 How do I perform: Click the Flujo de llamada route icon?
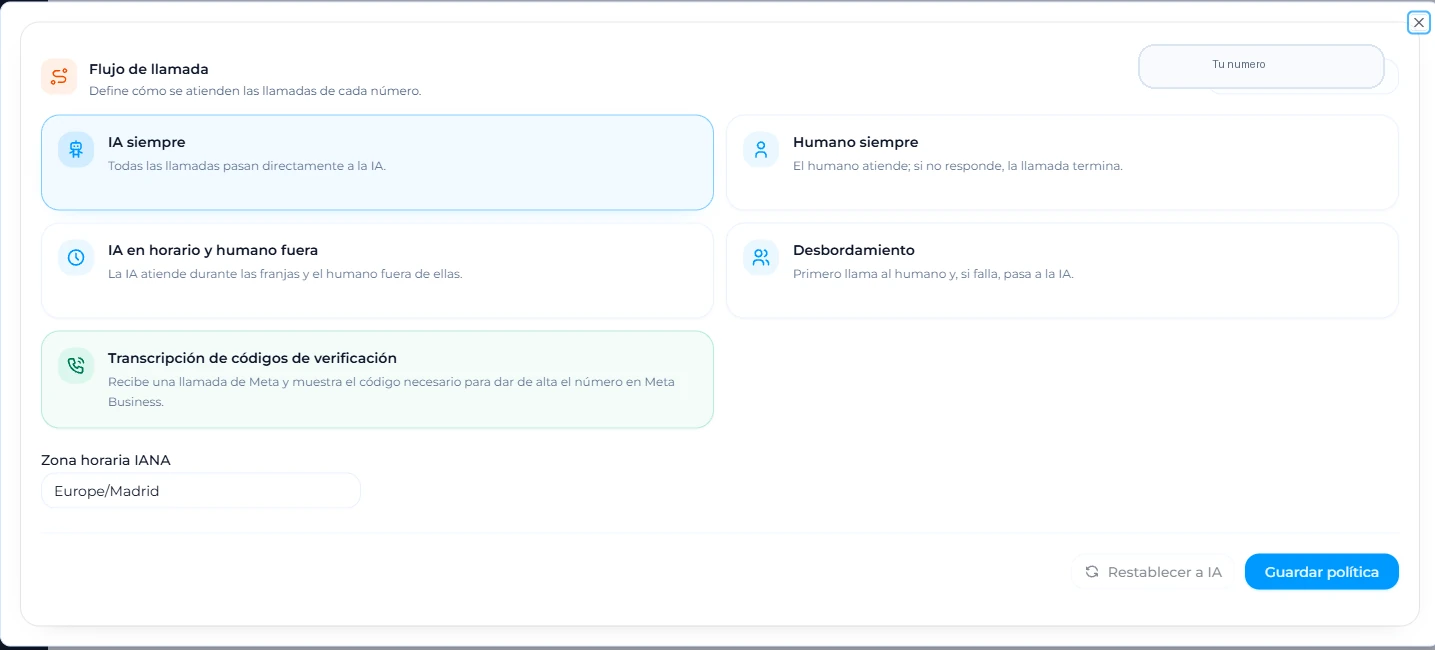59,77
